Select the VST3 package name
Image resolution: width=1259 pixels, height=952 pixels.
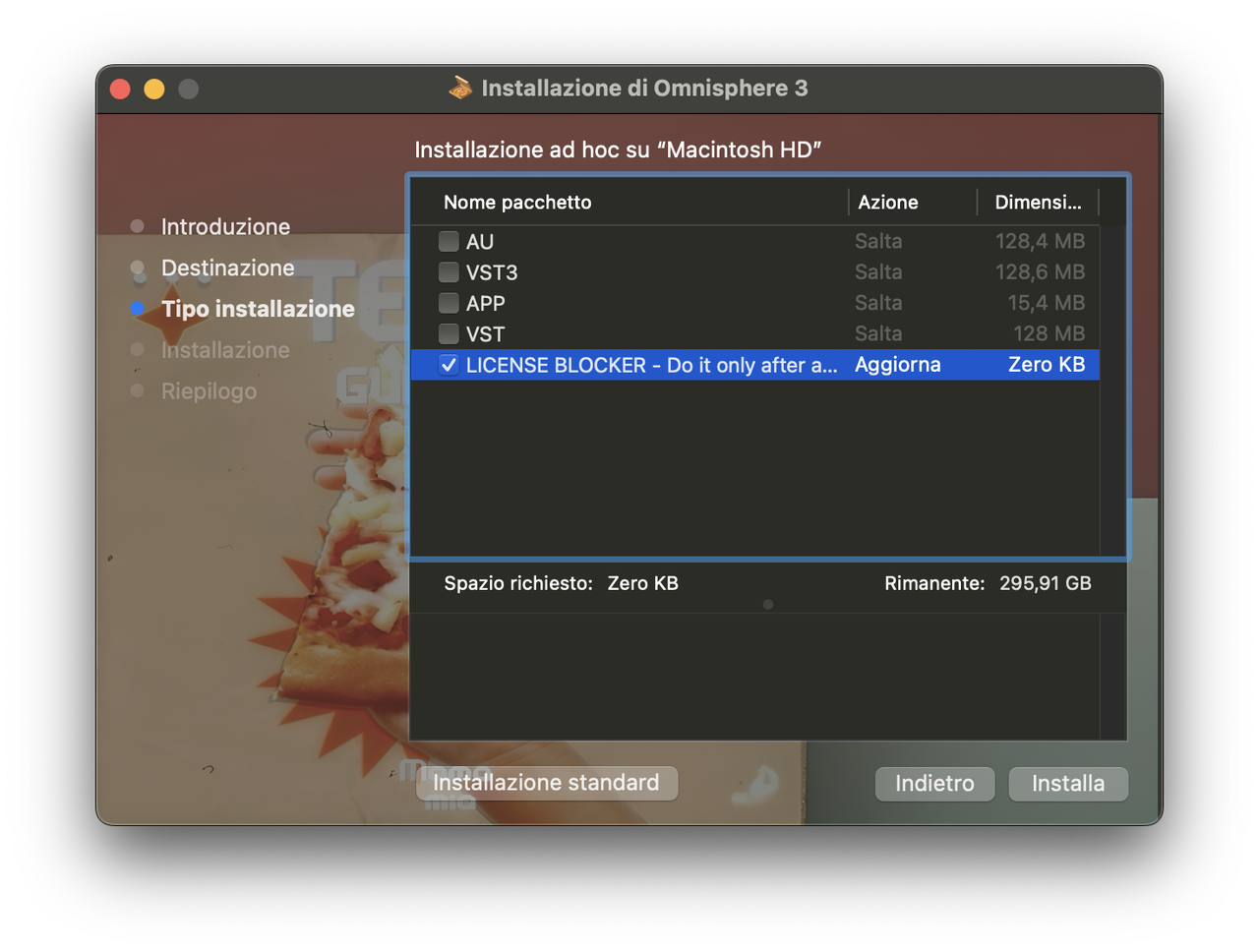[x=492, y=272]
